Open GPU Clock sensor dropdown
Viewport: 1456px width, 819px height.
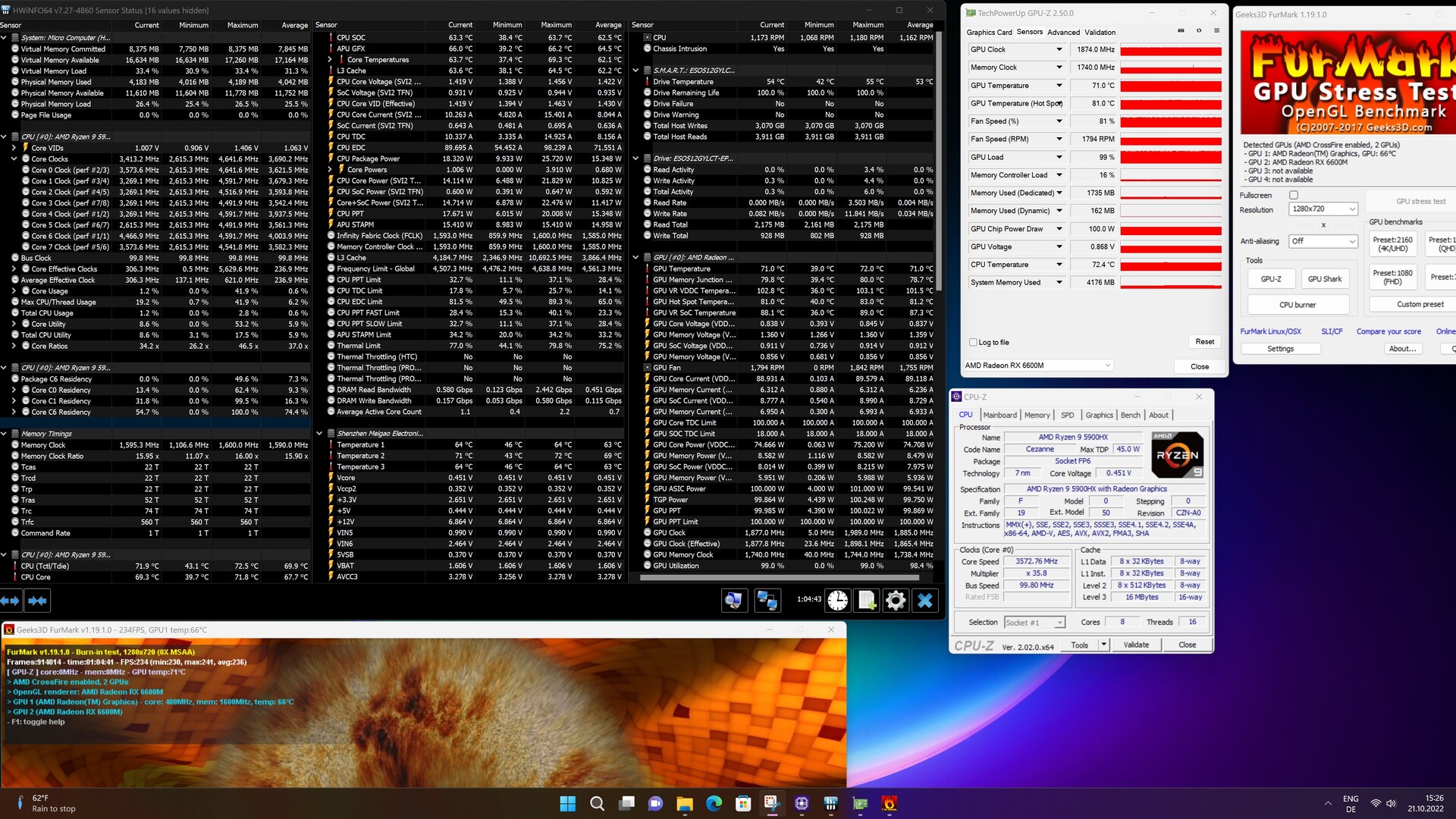click(1059, 49)
